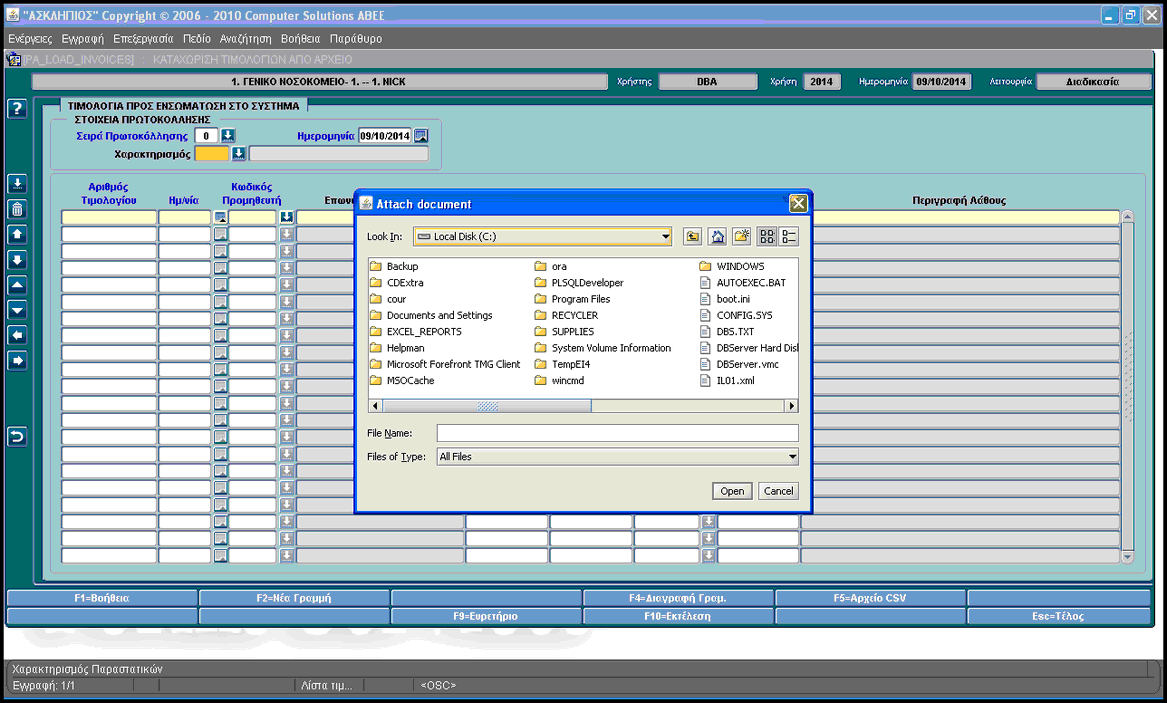Create a new folder in the file dialog
The height and width of the screenshot is (703, 1167).
(x=742, y=237)
